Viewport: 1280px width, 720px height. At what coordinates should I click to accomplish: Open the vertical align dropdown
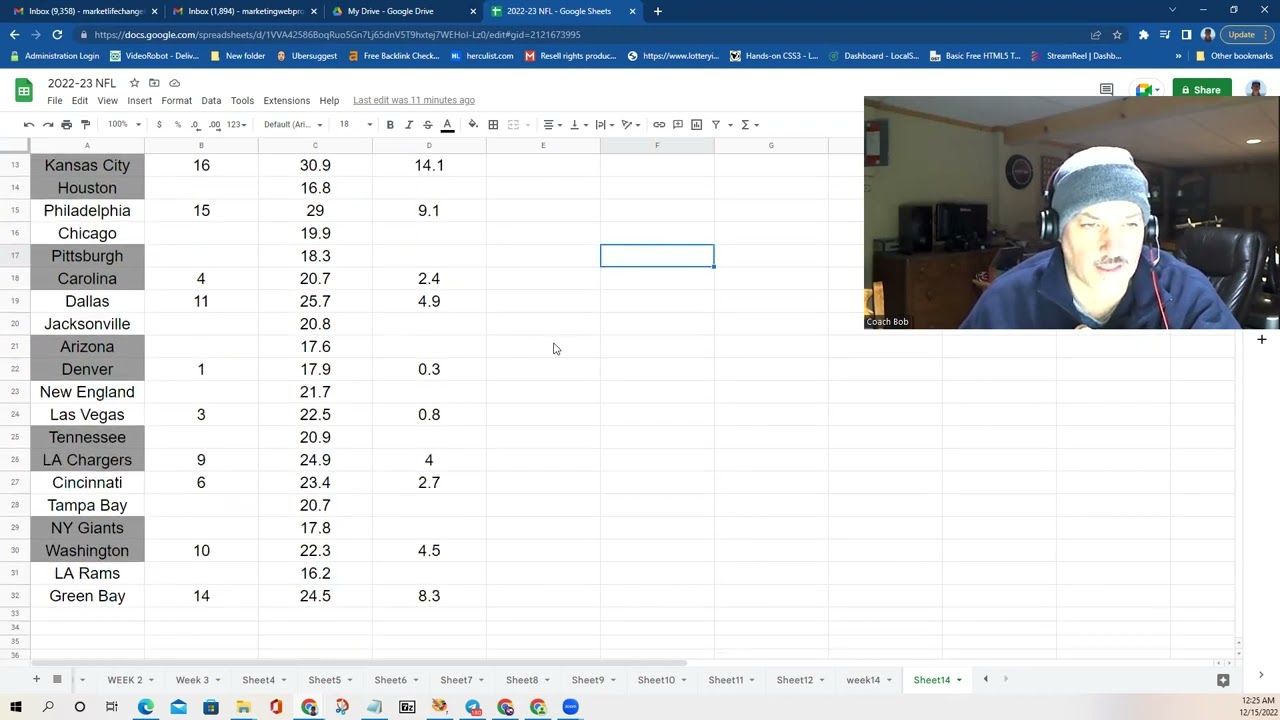coord(578,124)
